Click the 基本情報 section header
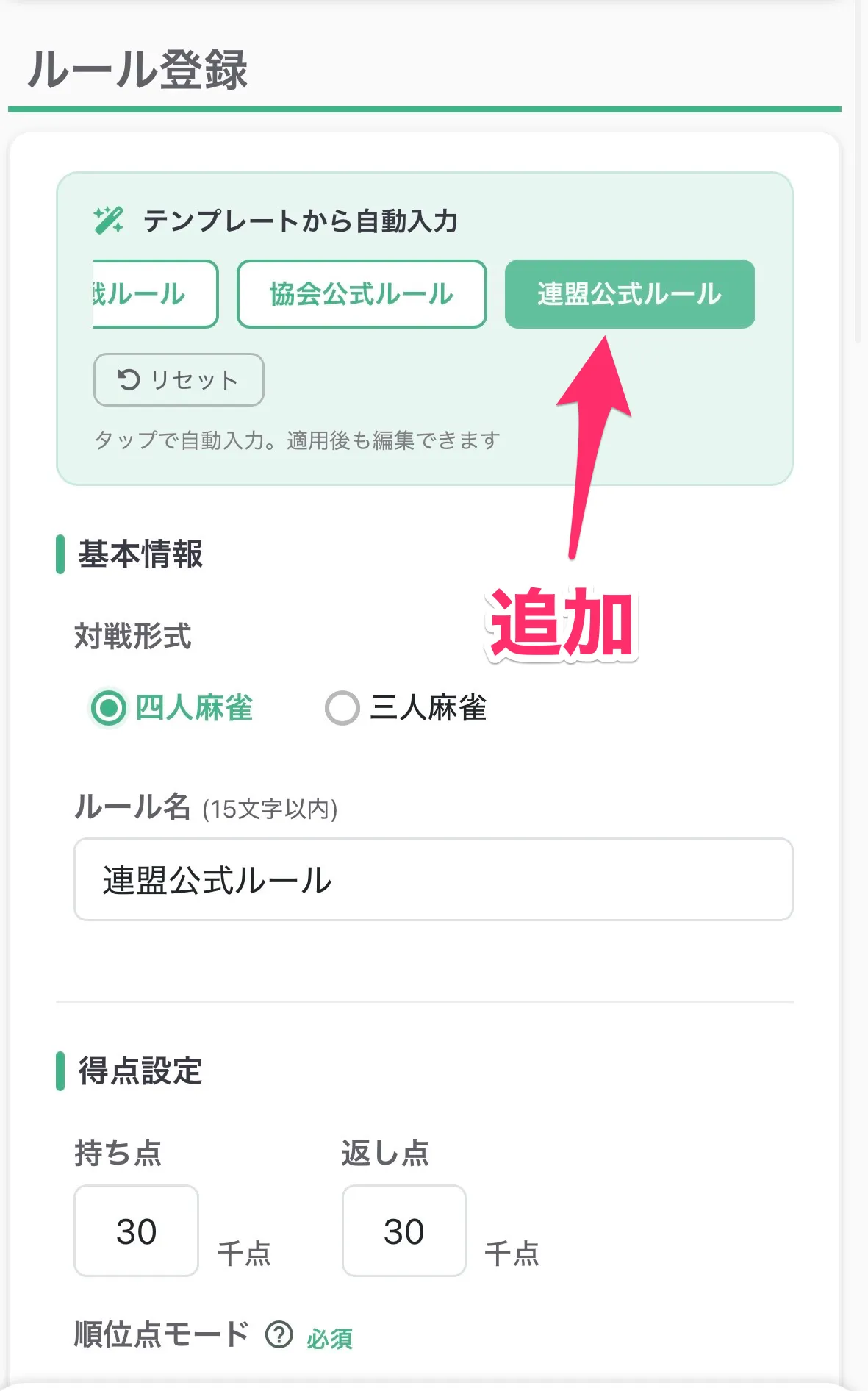The image size is (868, 1391). (140, 555)
